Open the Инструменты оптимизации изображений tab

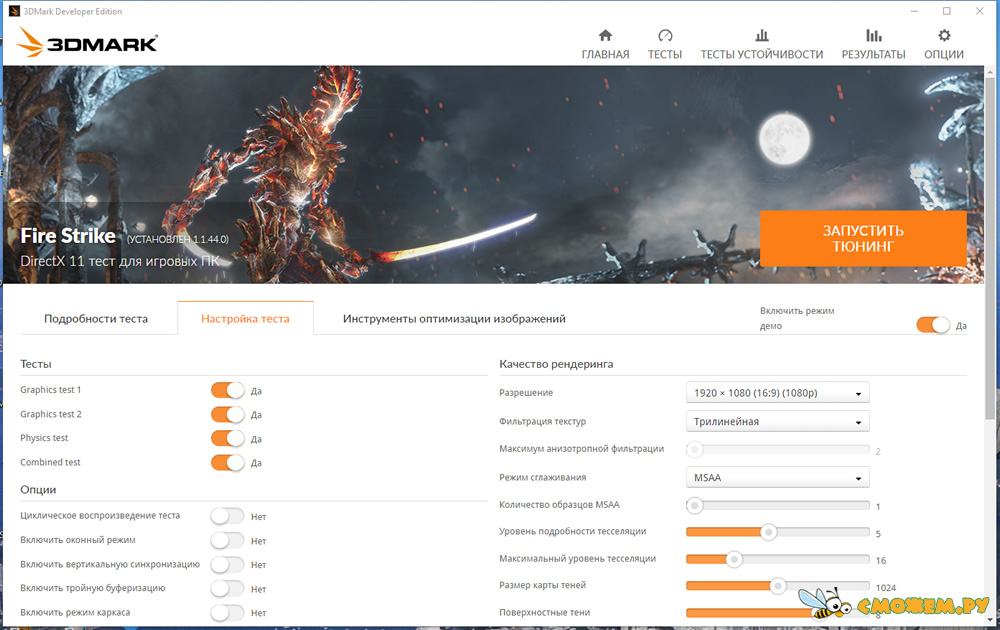coord(454,318)
